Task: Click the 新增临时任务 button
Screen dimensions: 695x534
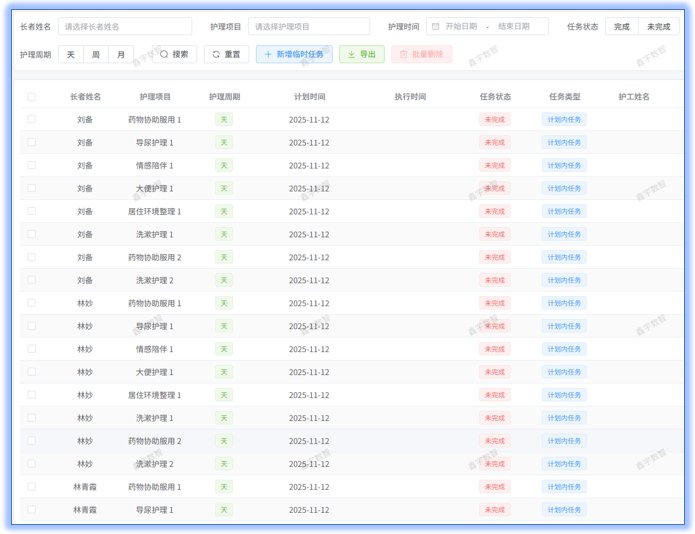Action: (x=294, y=55)
